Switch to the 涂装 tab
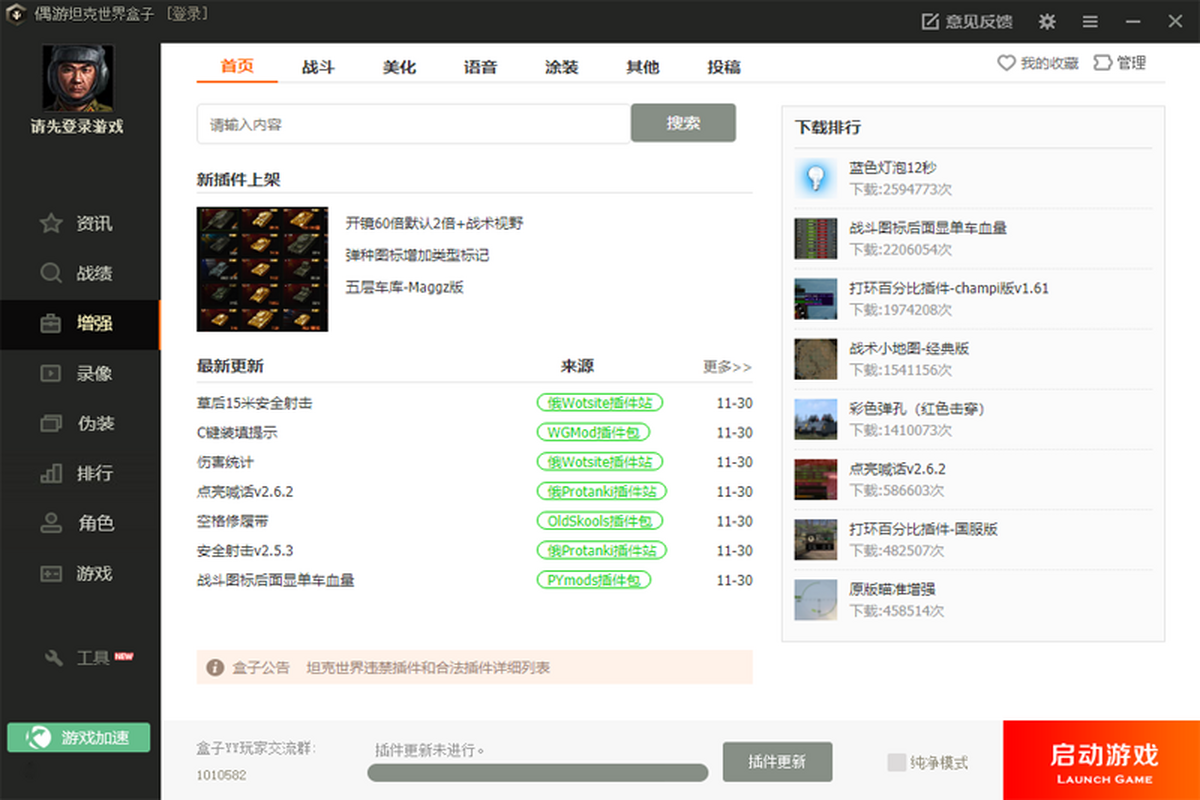This screenshot has width=1200, height=800. coord(561,67)
